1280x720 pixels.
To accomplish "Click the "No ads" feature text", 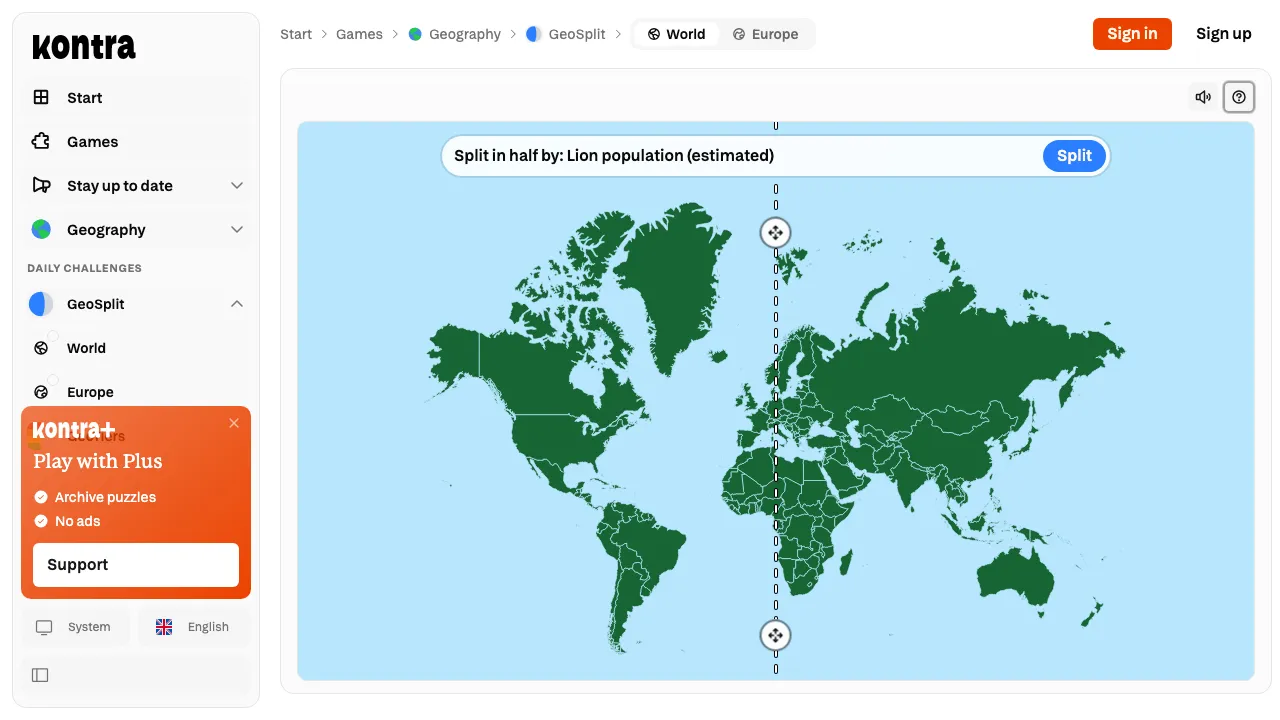I will click(77, 521).
